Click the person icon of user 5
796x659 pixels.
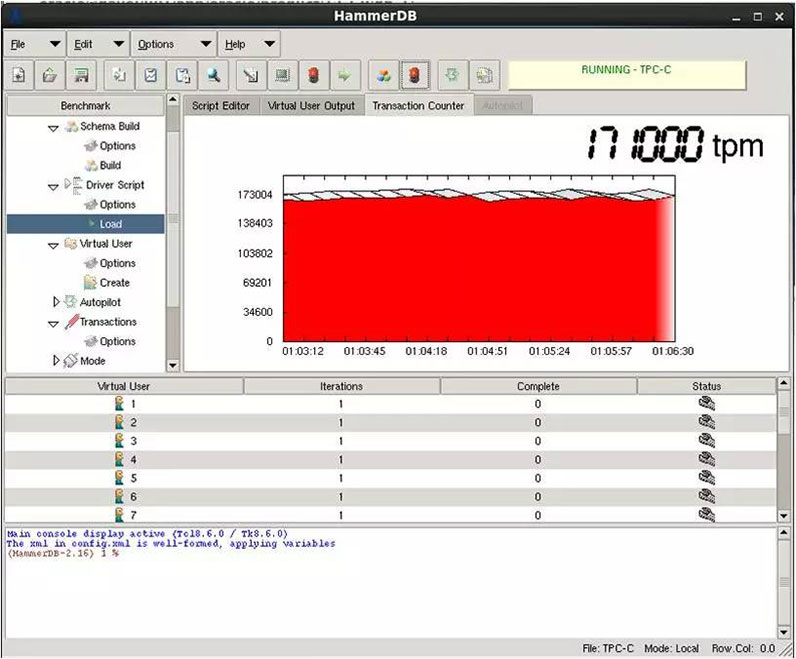119,478
